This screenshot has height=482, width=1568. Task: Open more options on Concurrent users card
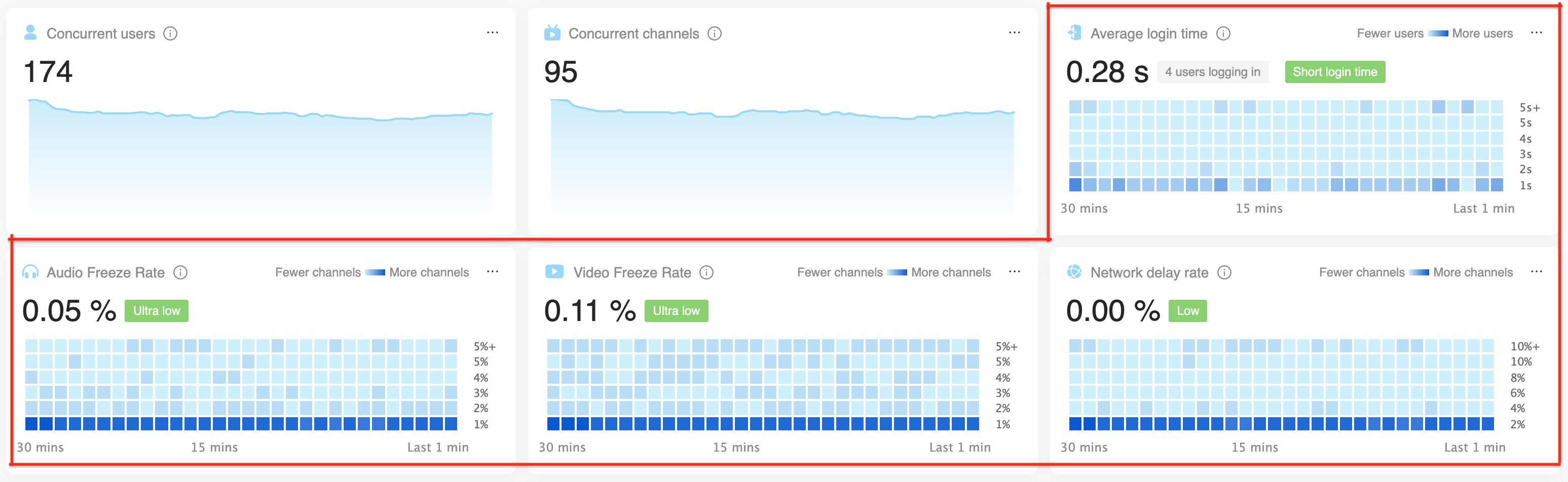tap(493, 32)
